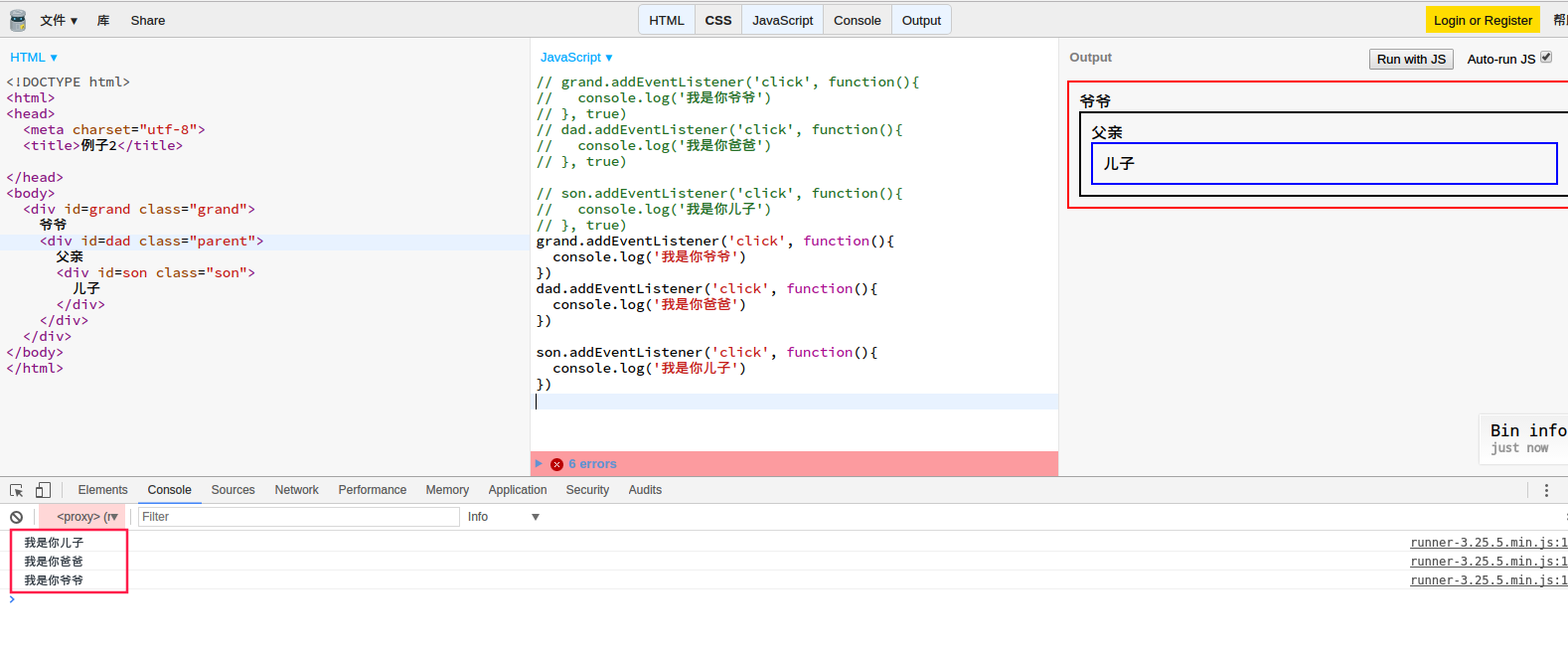This screenshot has height=654, width=1568.
Task: Switch to the Sources DevTools tab
Action: point(234,490)
